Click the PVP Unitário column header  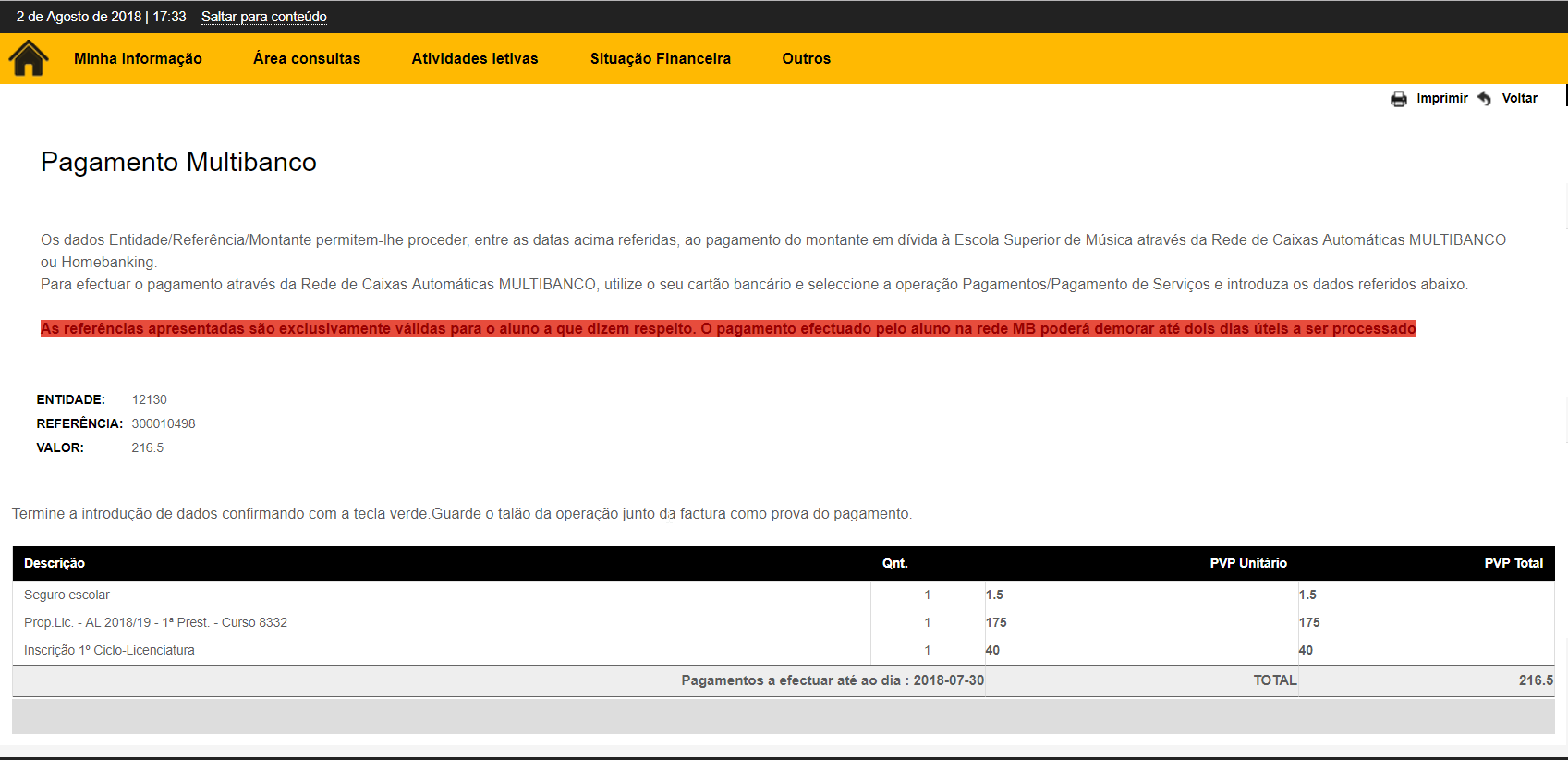pyautogui.click(x=1248, y=563)
